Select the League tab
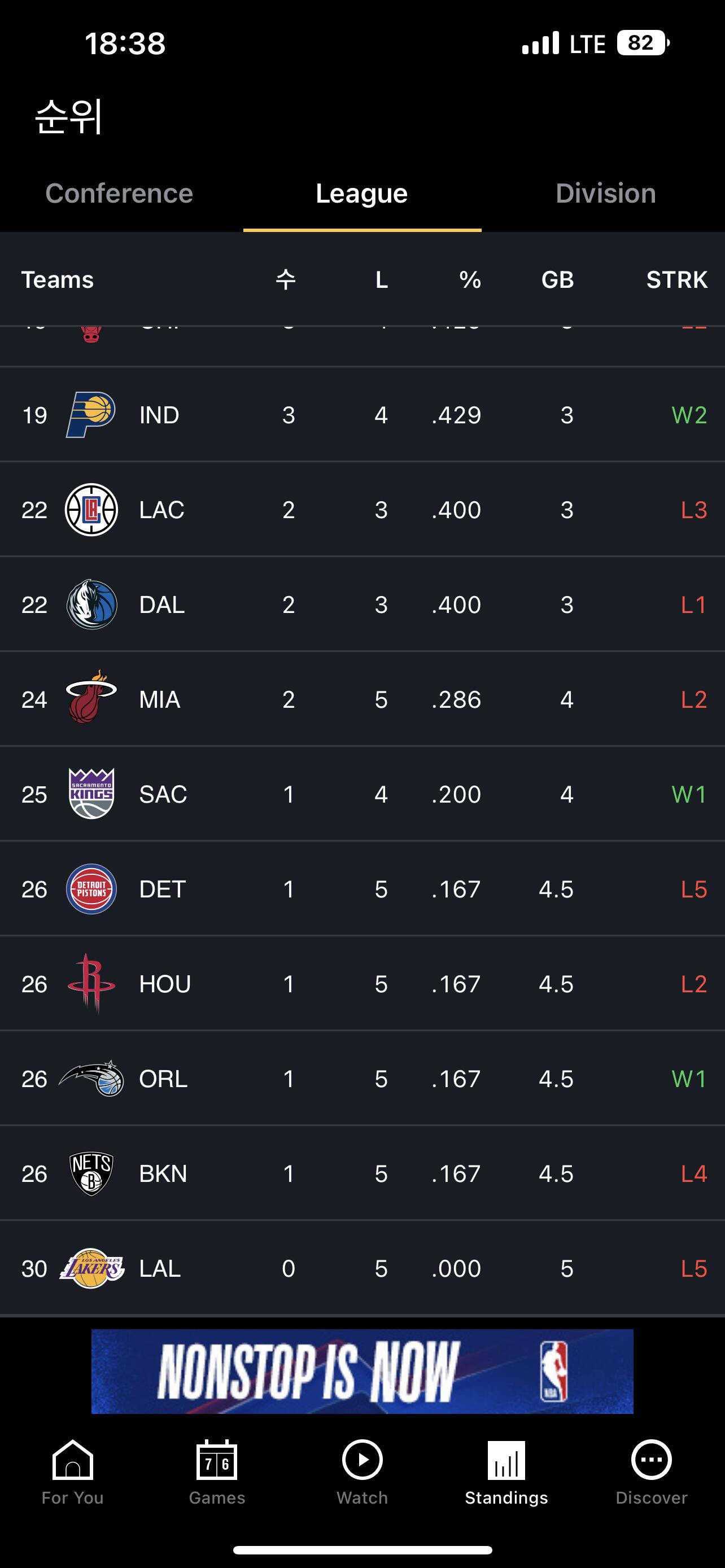This screenshot has height=1568, width=725. pos(361,194)
